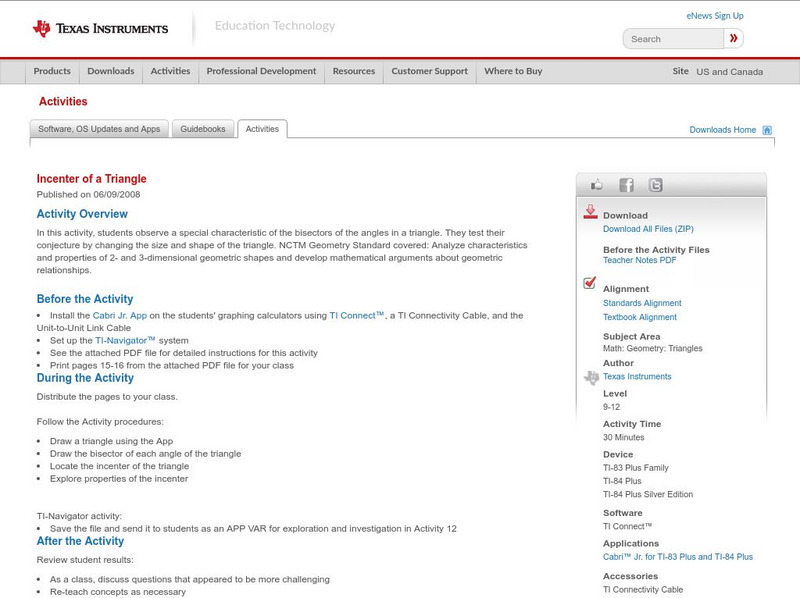The image size is (800, 598).
Task: Click the red Download arrow icon
Action: click(590, 212)
